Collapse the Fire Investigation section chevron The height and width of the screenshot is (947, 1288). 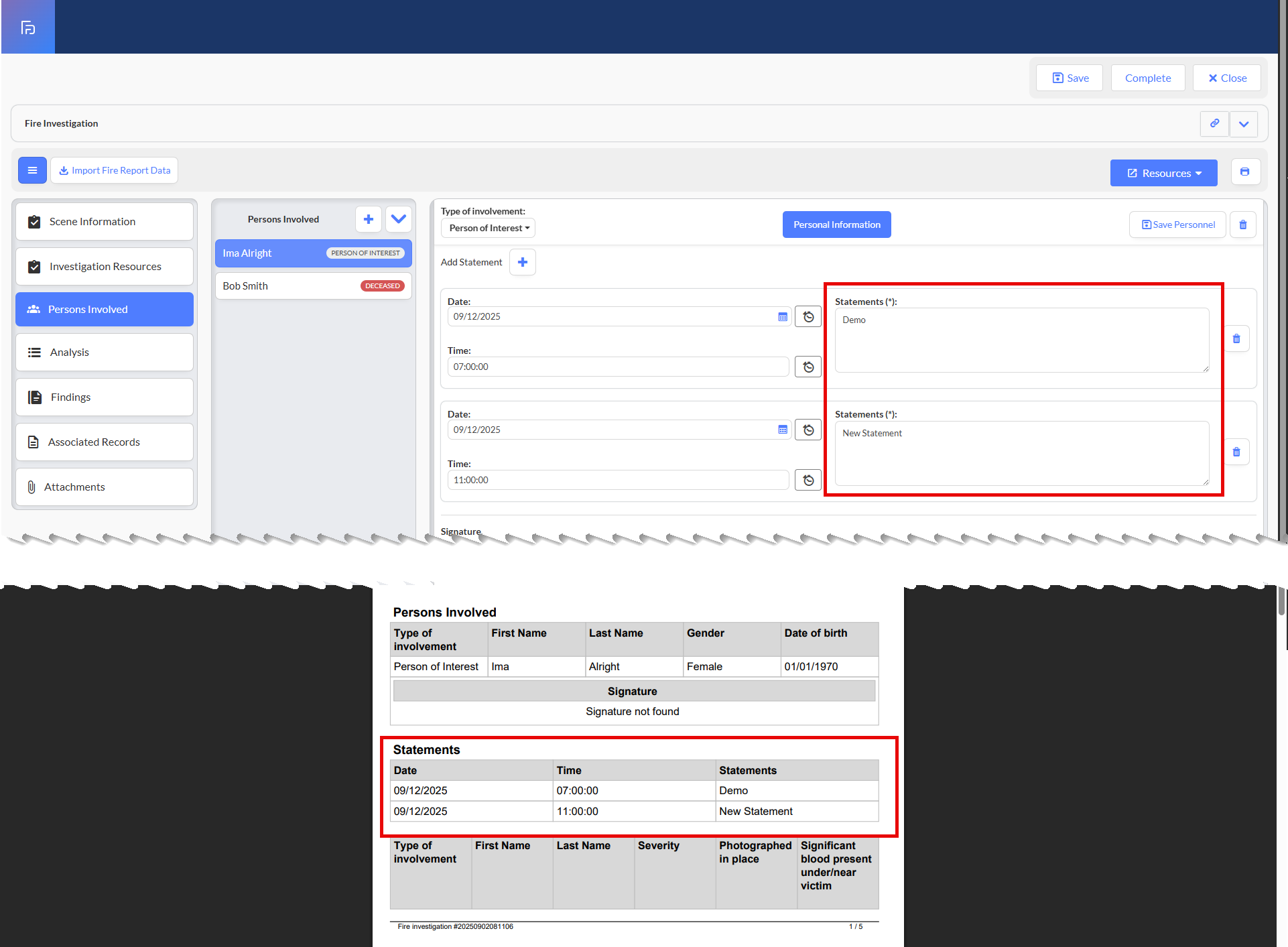(1244, 123)
